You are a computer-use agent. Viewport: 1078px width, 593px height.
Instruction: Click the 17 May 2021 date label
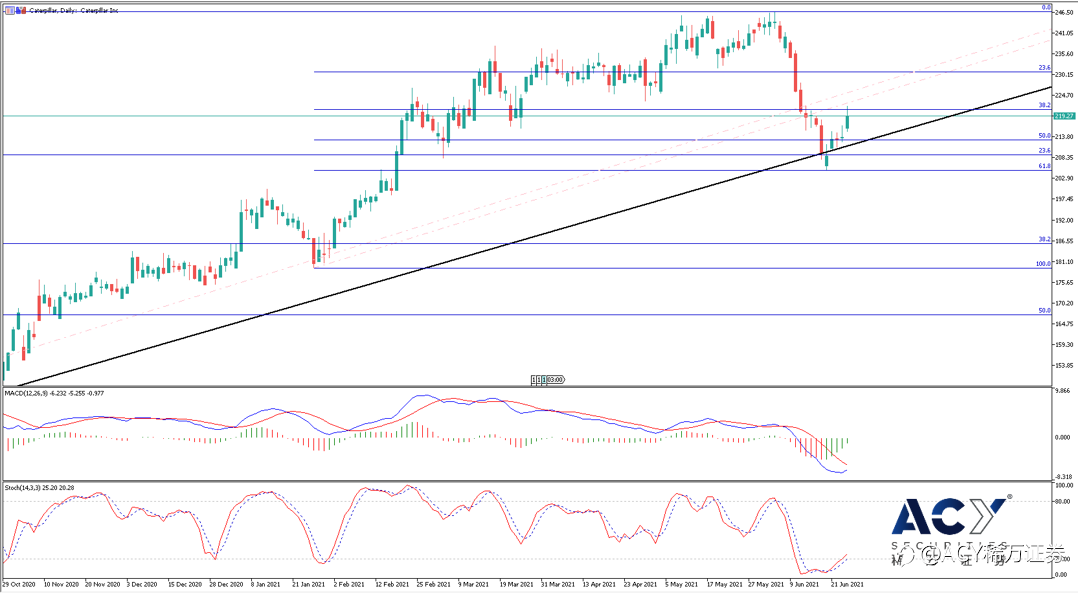(724, 585)
